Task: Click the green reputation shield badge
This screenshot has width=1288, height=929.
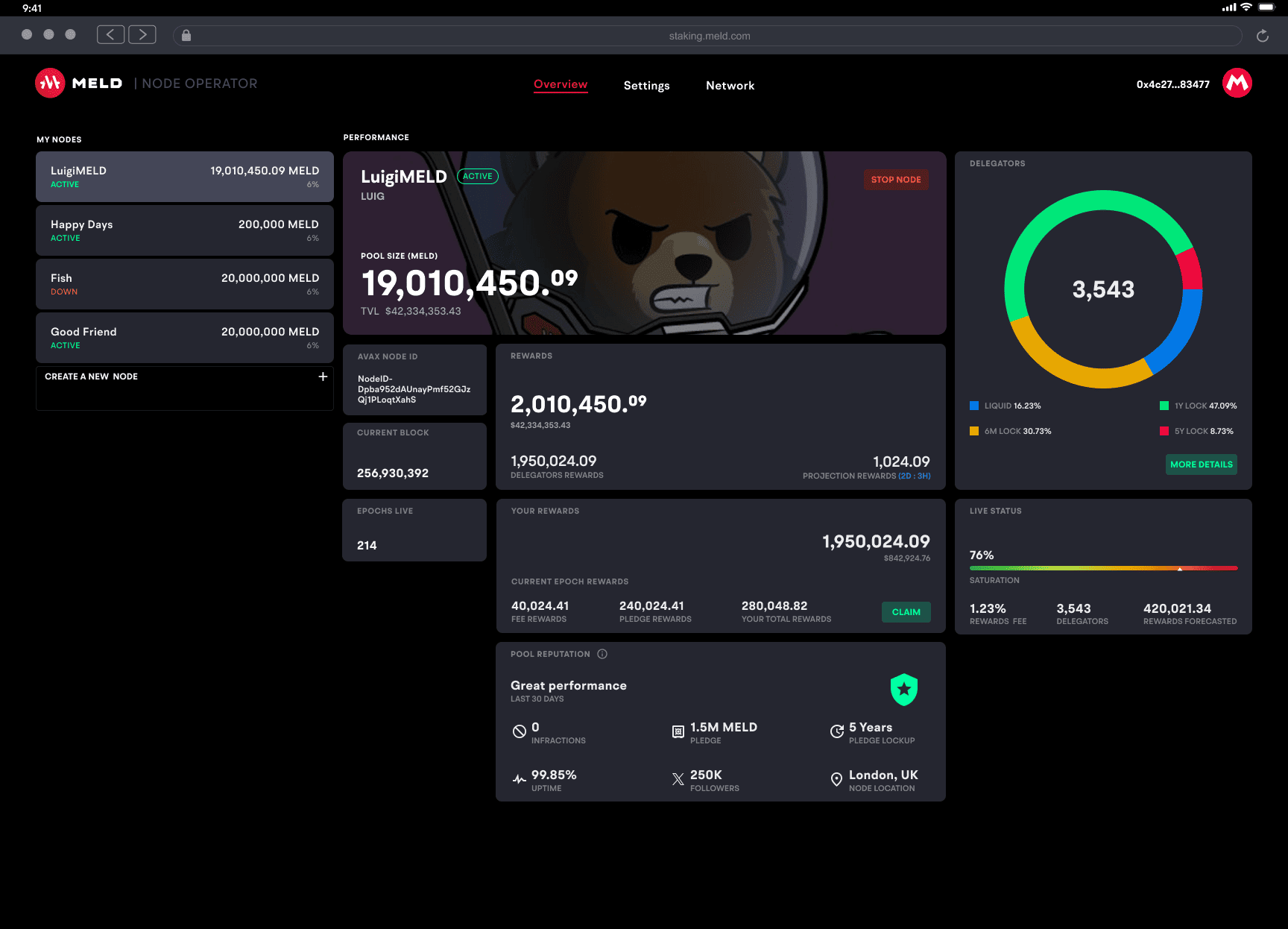Action: [904, 689]
